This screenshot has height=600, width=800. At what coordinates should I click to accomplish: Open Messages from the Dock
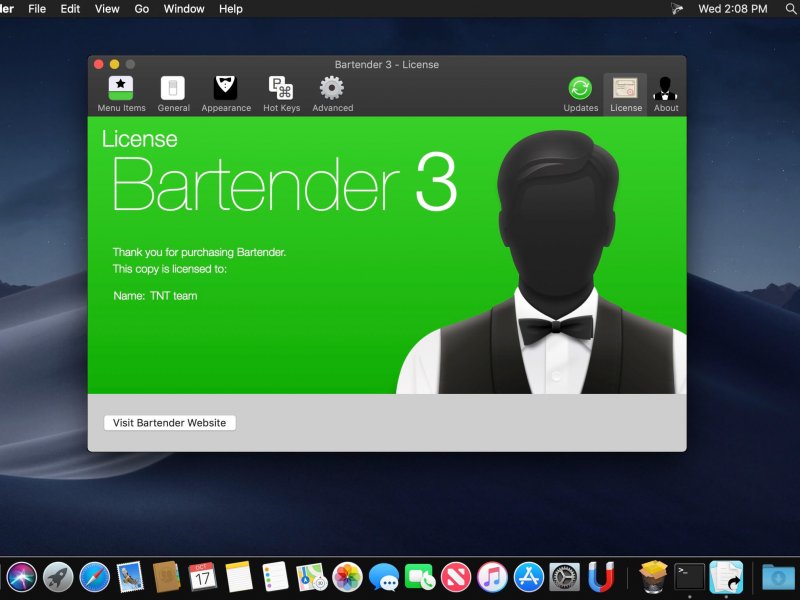click(384, 577)
